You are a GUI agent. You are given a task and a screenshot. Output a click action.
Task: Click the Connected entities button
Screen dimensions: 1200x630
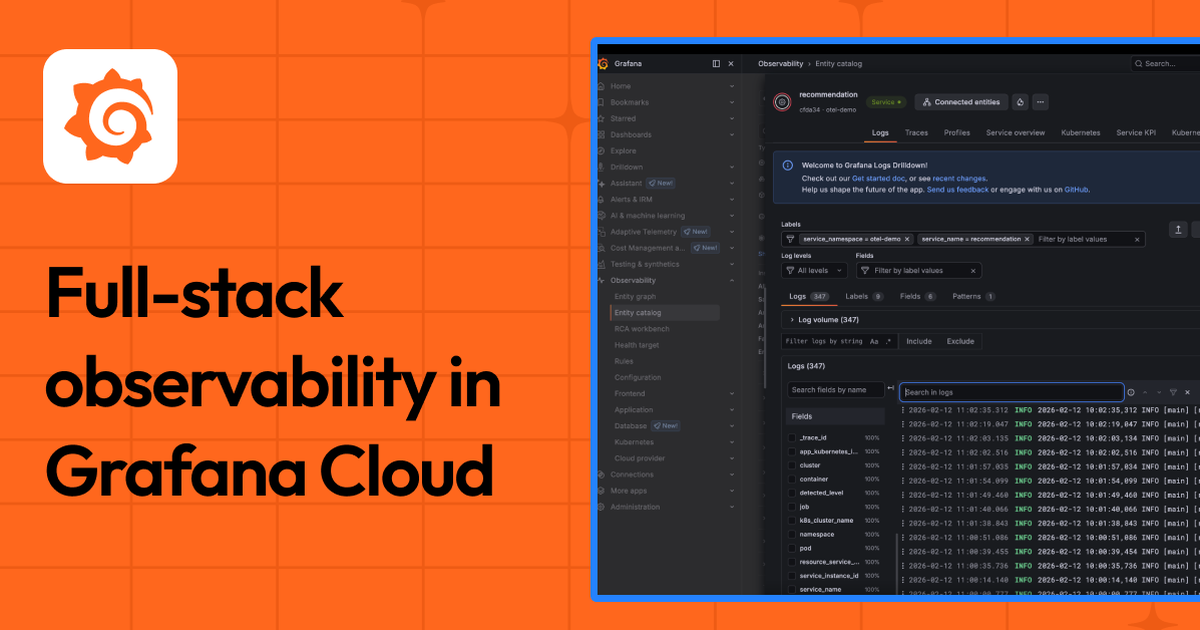pos(961,102)
